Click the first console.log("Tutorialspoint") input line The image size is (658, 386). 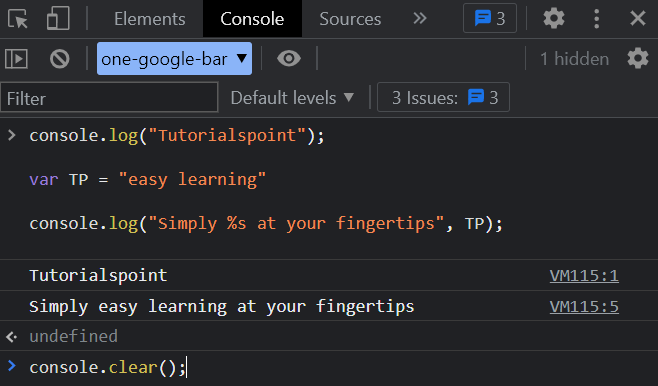(x=177, y=136)
